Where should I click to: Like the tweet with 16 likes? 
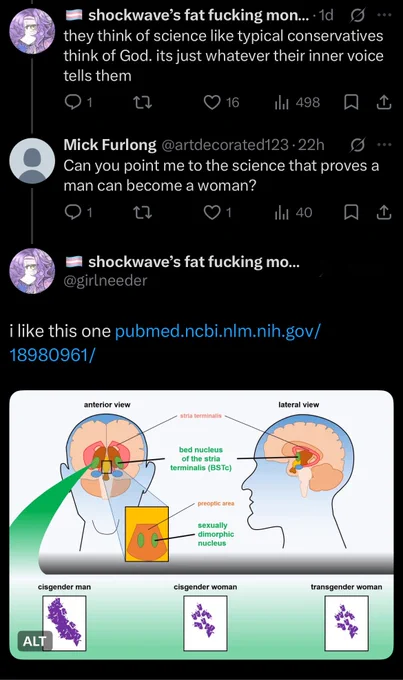coord(221,102)
